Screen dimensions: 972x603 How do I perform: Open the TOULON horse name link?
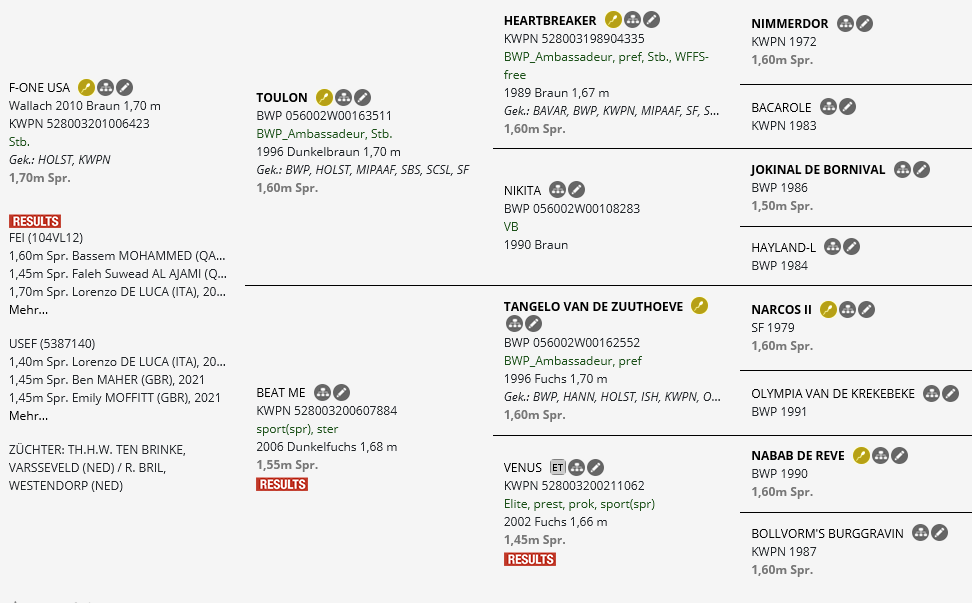click(282, 98)
